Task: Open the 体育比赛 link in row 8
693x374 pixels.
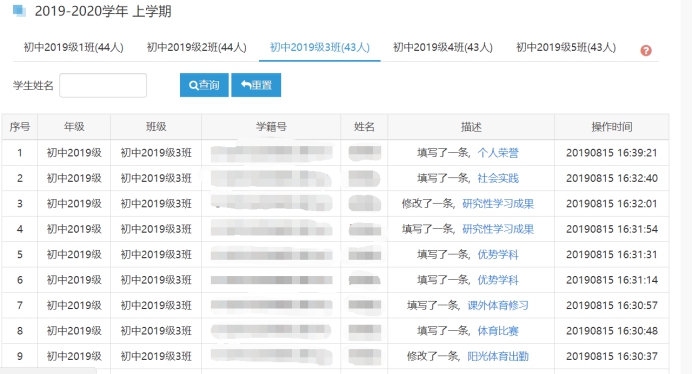Action: (x=498, y=331)
